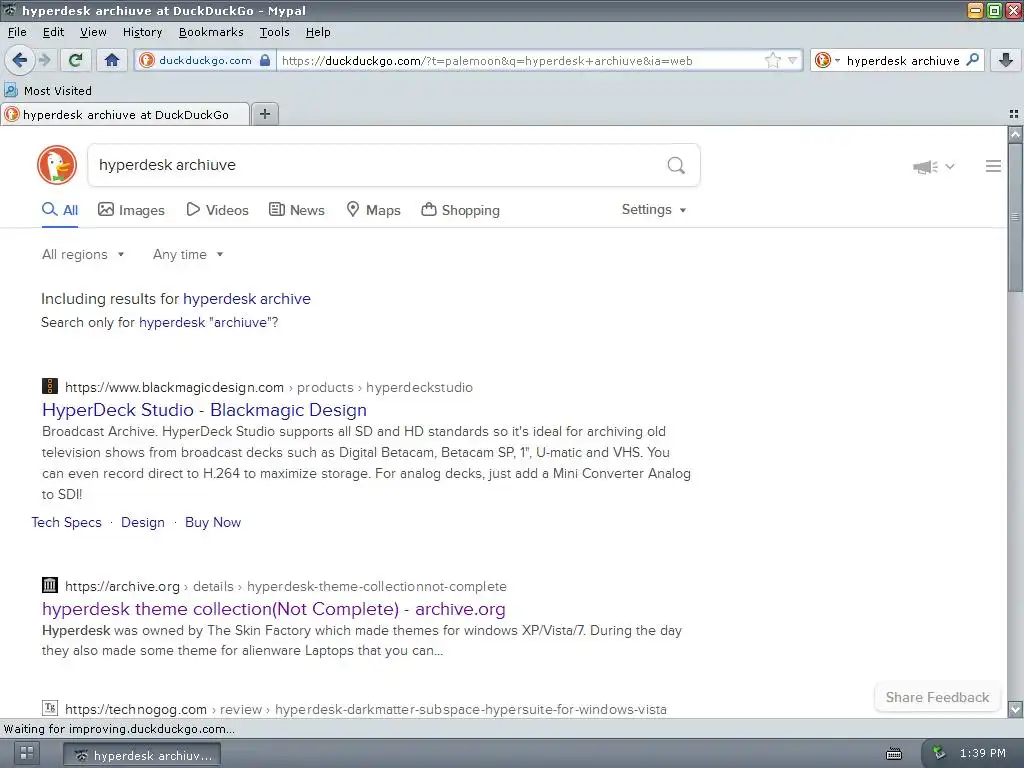1024x768 pixels.
Task: Click the tab groups icon
Action: 1014,114
